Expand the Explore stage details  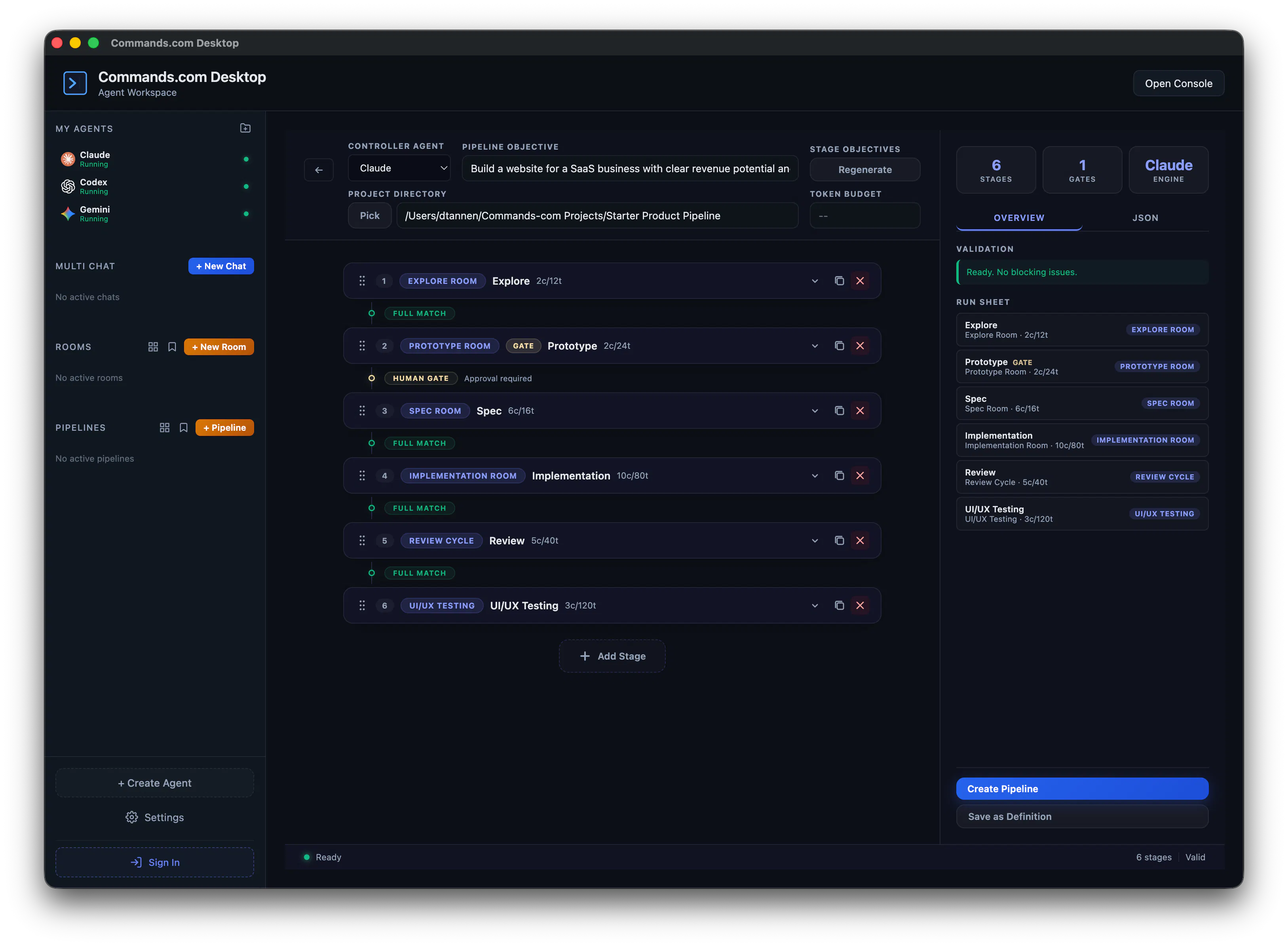pos(815,281)
